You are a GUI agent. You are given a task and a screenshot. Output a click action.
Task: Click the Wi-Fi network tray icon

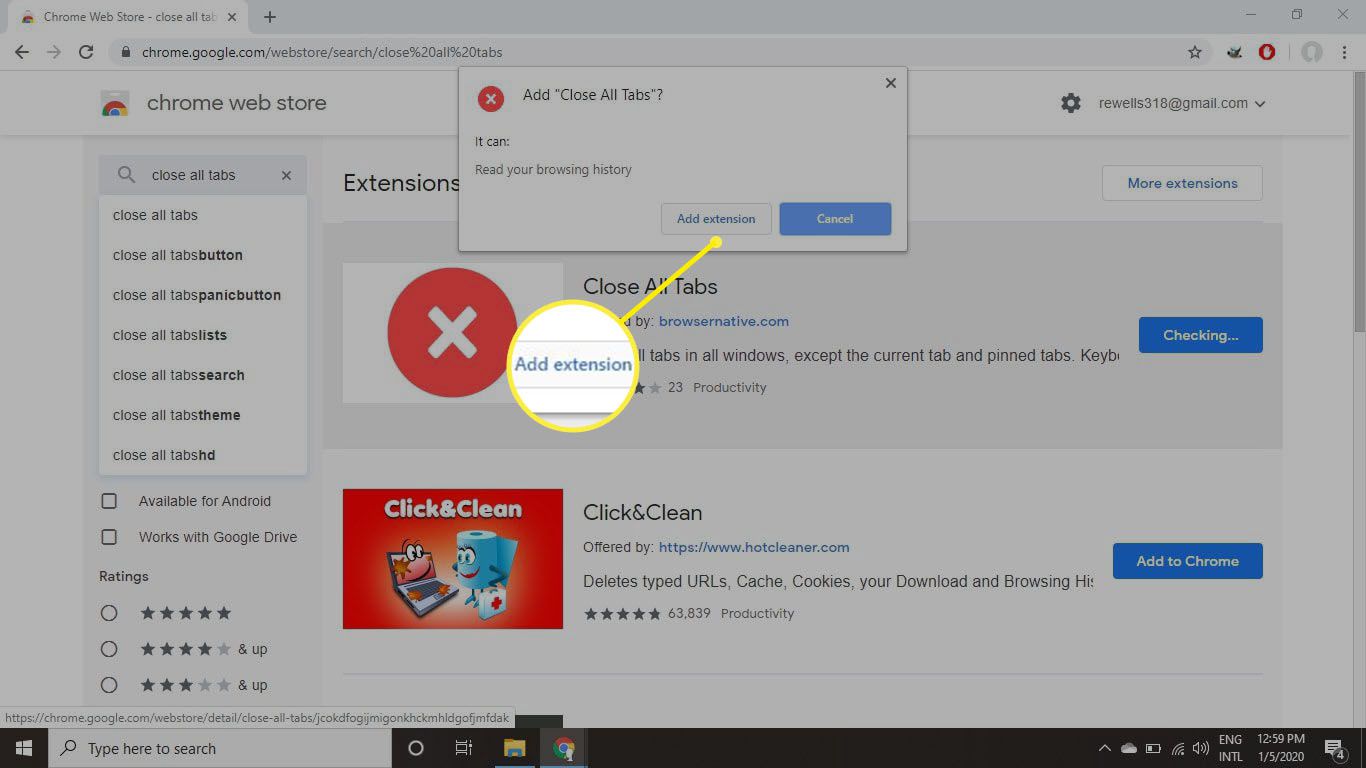click(1177, 748)
